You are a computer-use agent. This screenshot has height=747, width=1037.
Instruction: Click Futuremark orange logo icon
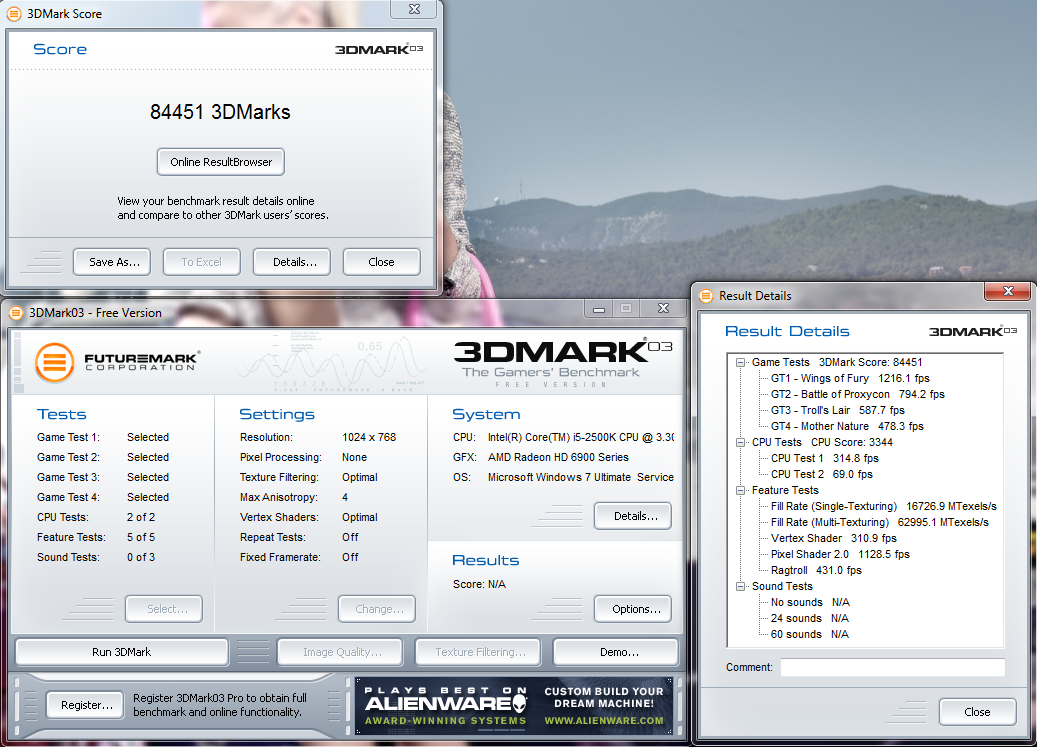tap(54, 362)
